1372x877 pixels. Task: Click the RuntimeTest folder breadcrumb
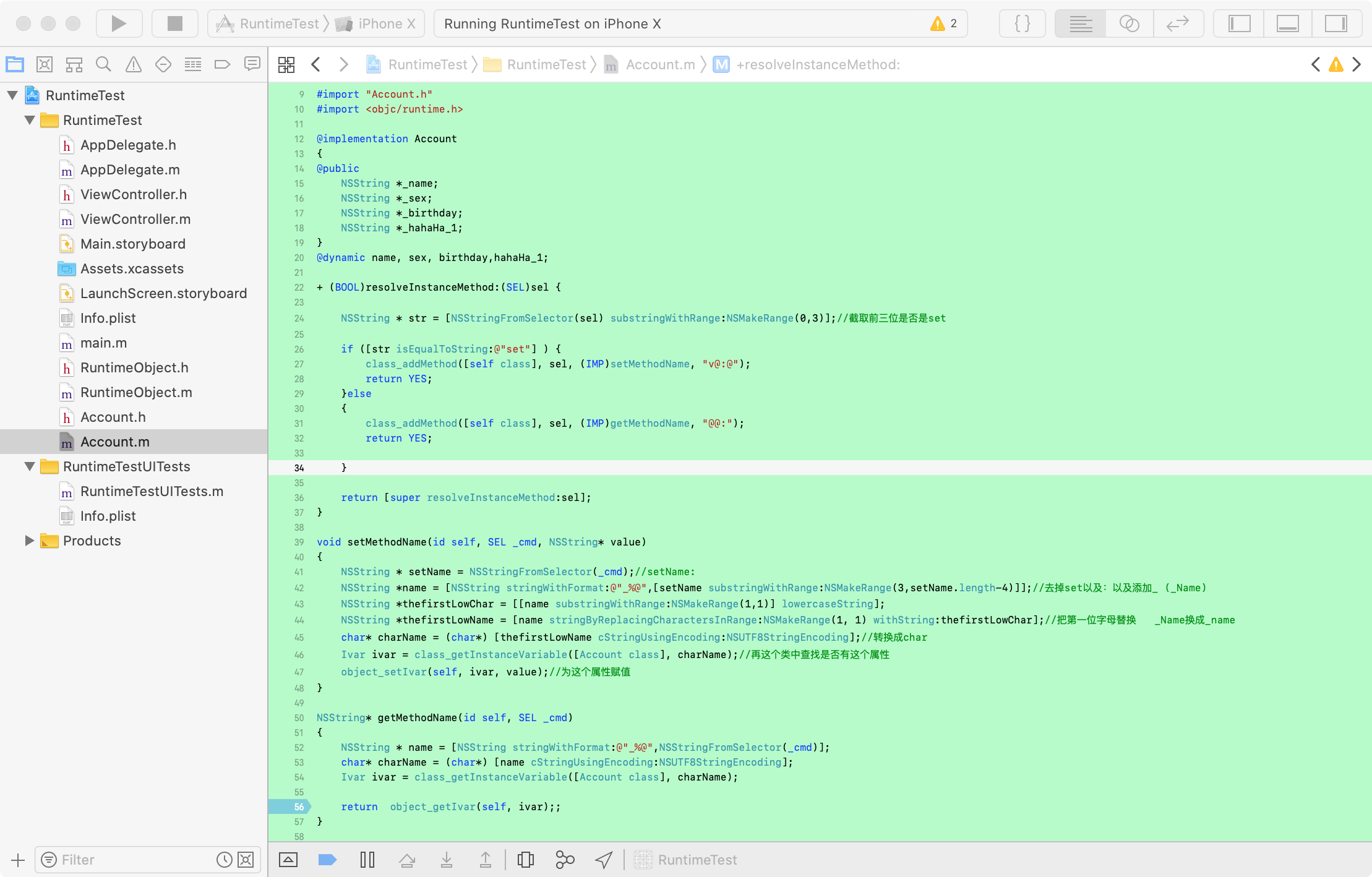click(535, 64)
